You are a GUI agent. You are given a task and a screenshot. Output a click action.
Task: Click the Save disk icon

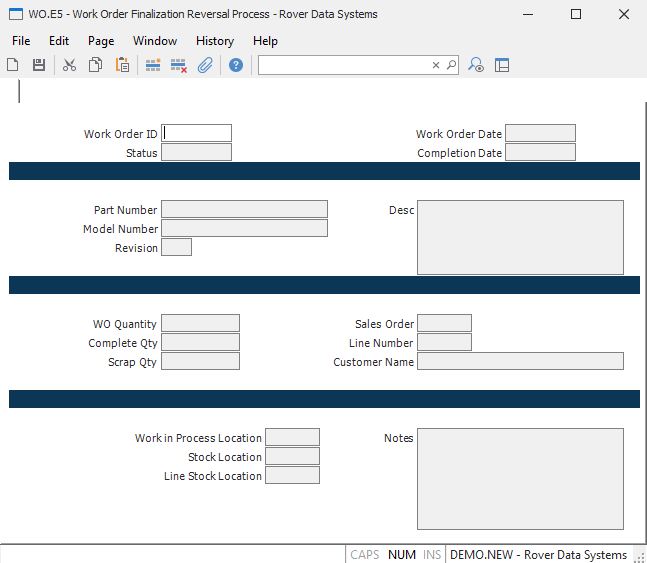point(39,65)
